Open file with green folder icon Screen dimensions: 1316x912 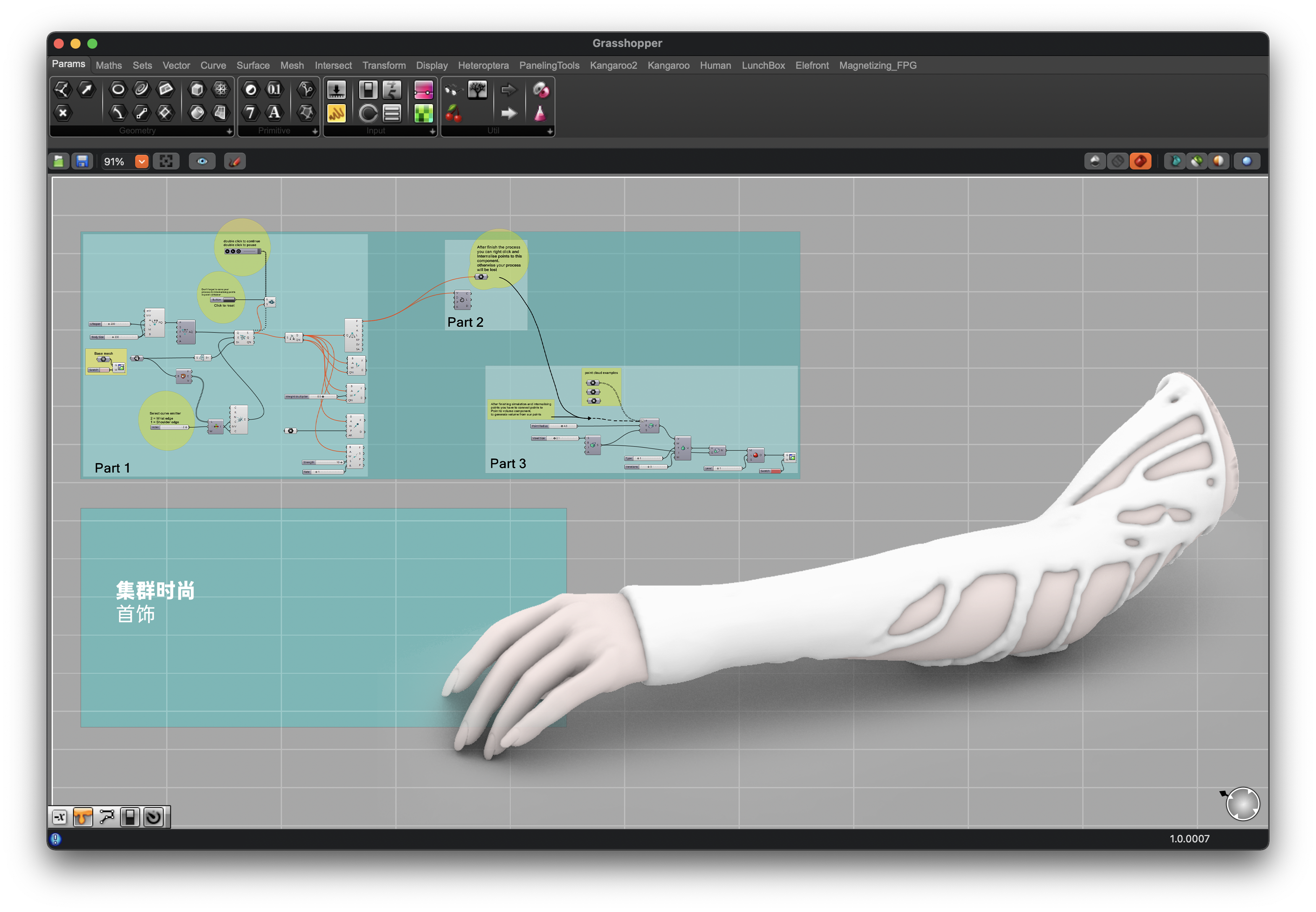[59, 162]
